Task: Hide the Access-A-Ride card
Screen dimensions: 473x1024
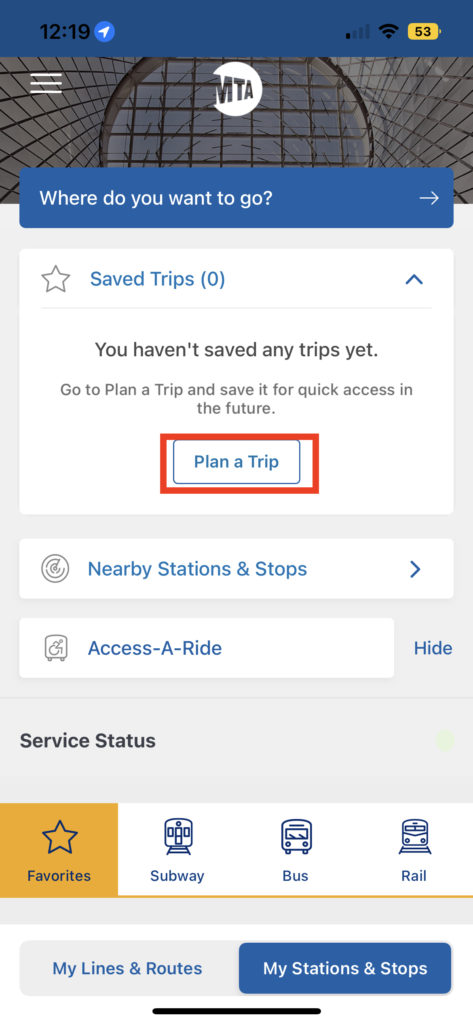Action: tap(432, 648)
